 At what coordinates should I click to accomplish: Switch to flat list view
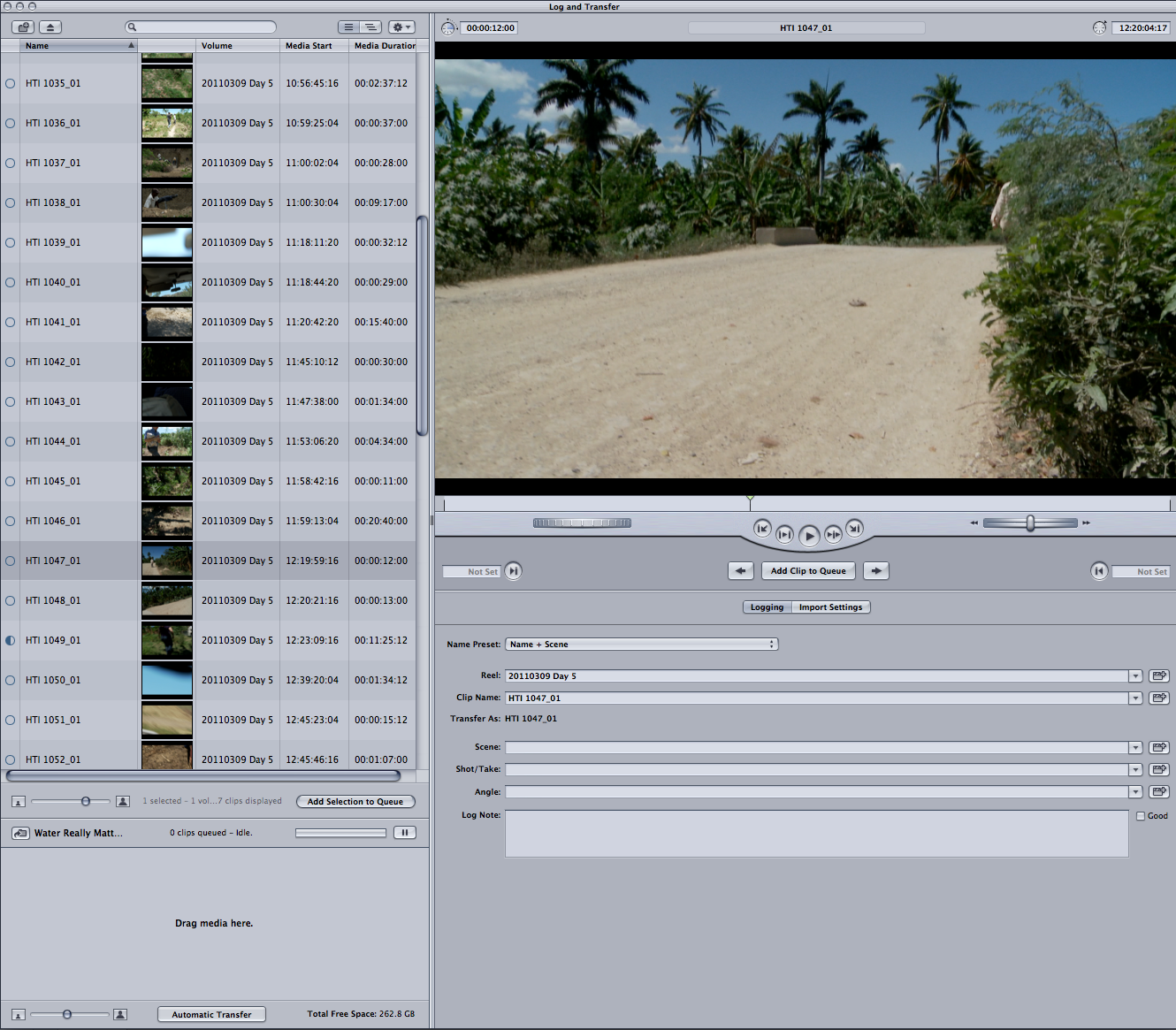tap(349, 27)
